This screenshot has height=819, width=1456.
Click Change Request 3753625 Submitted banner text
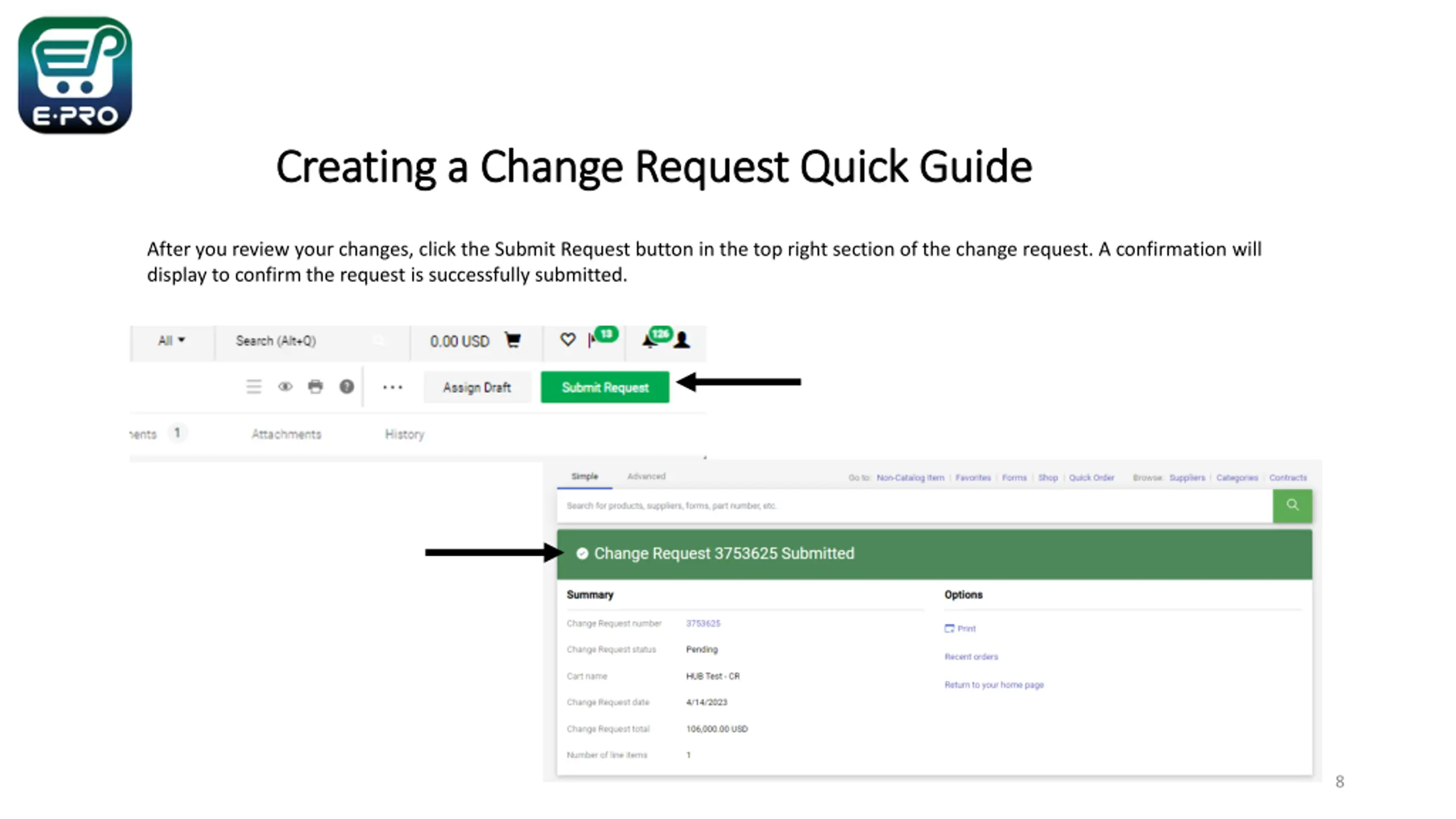(724, 553)
